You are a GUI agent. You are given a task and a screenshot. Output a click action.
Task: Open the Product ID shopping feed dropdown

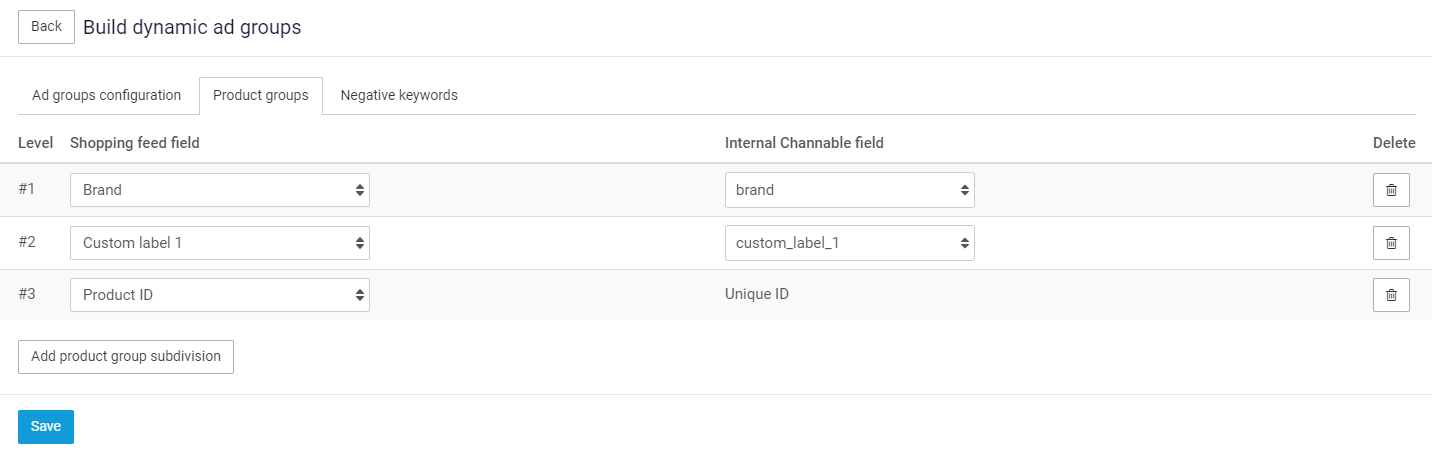point(220,295)
